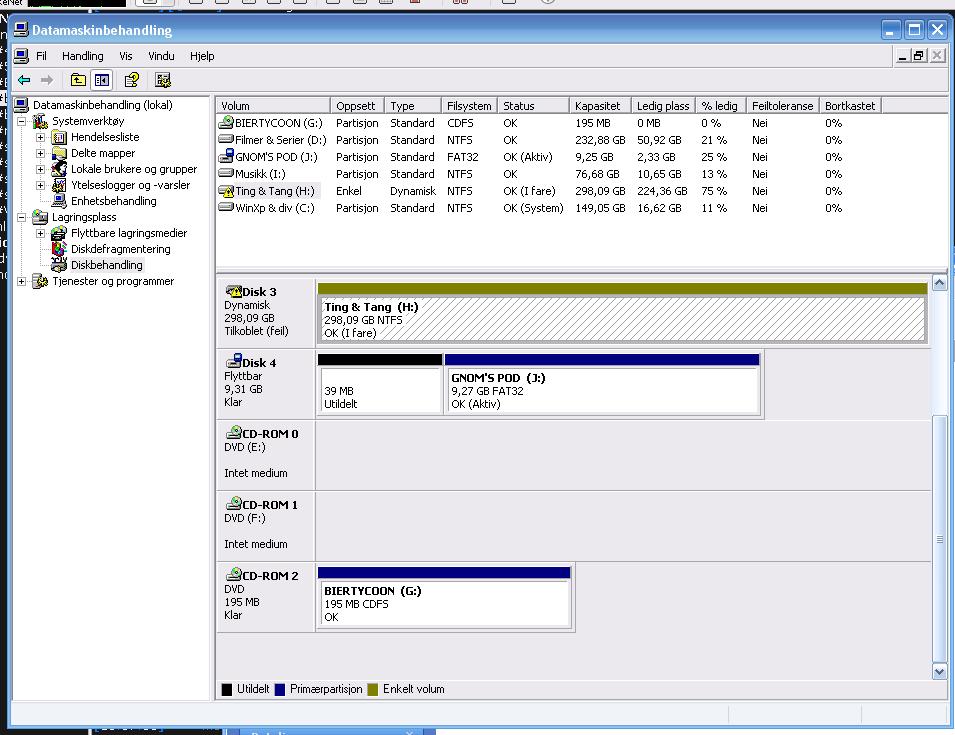Click the Flyttbare lagringsmedier icon

tap(59, 233)
